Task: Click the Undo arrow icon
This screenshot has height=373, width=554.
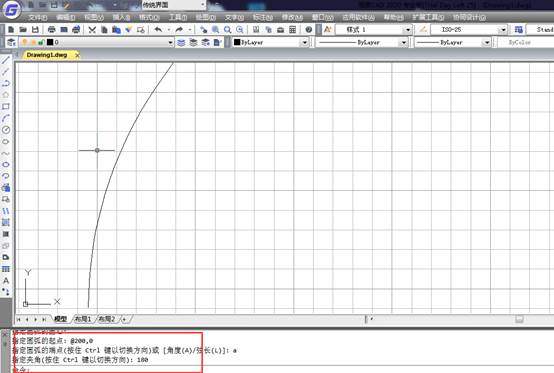Action: coord(158,30)
